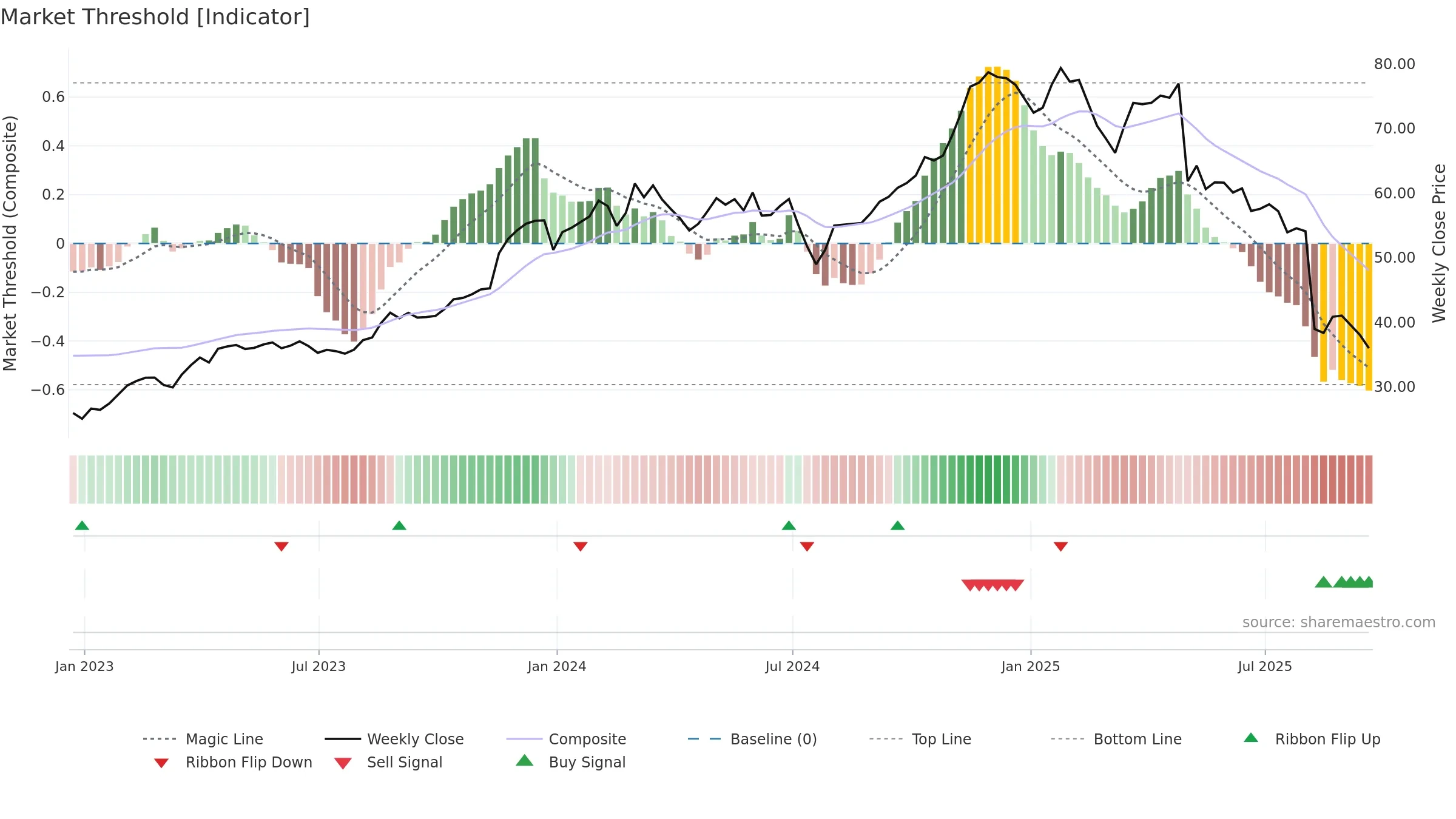
Task: Click the red ribbon flip down marker before Jul 2023
Action: click(281, 547)
